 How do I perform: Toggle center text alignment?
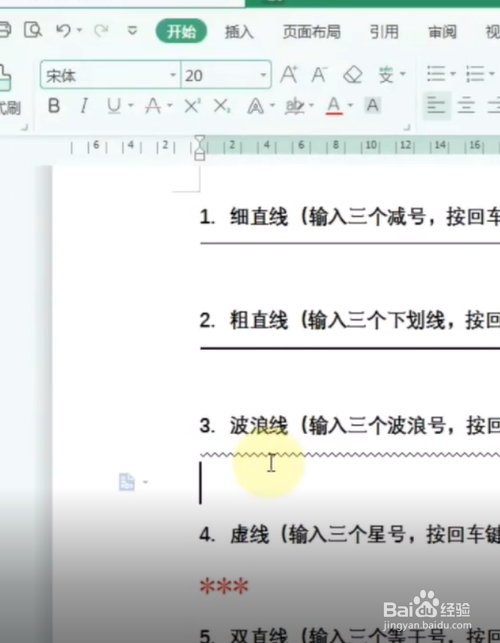(x=466, y=106)
